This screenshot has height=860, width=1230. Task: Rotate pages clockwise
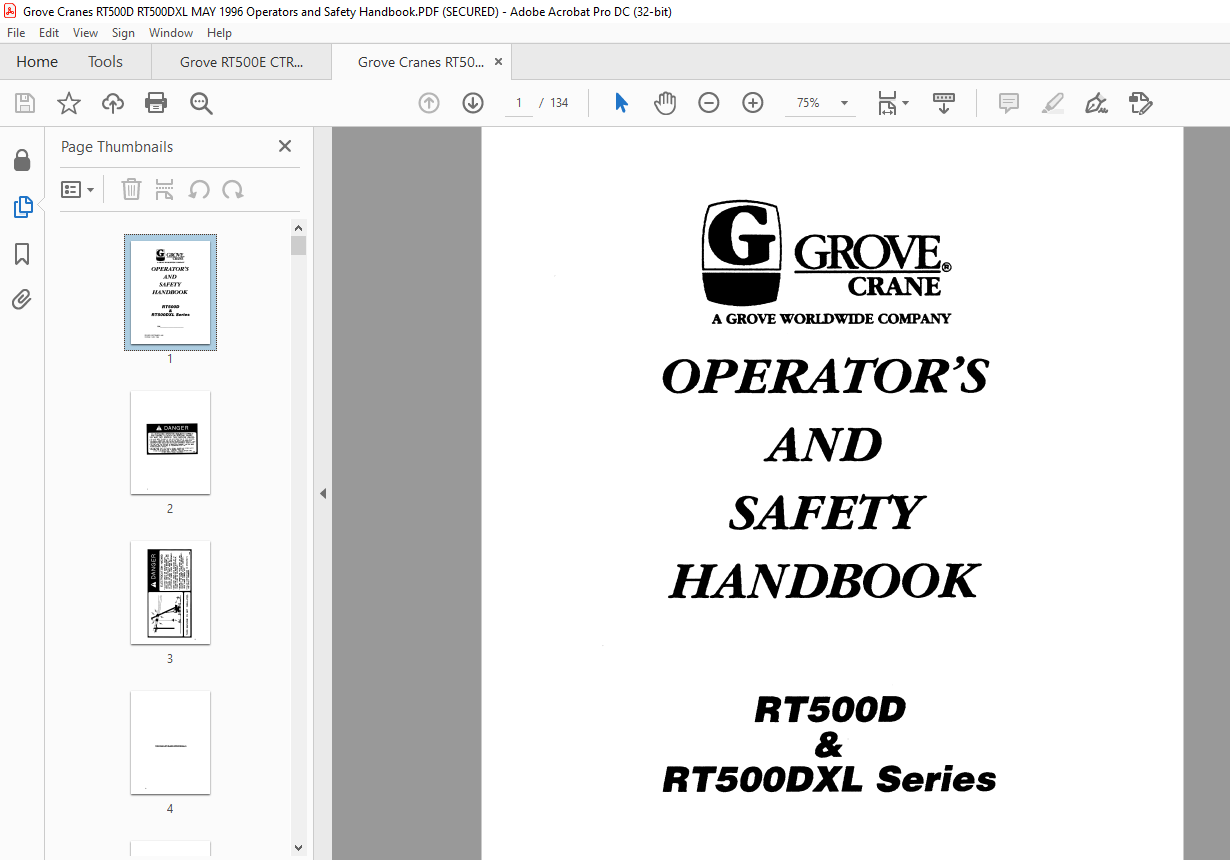[x=233, y=189]
